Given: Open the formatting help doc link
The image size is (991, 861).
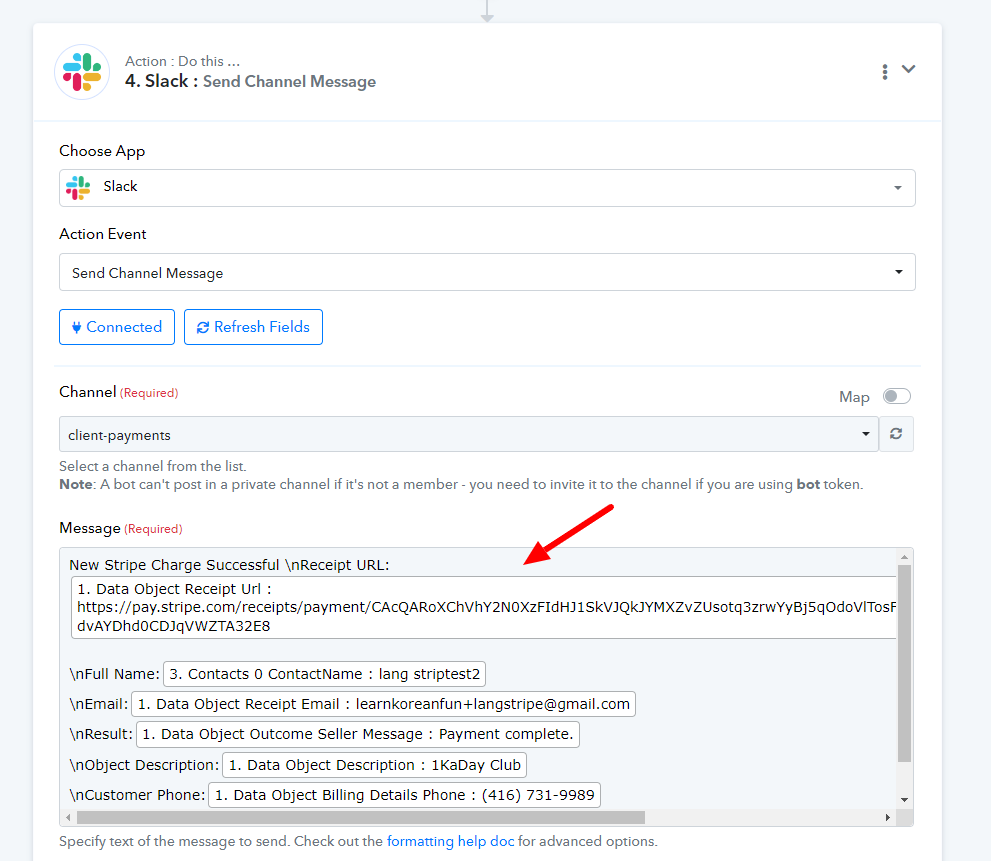Looking at the screenshot, I should click(x=451, y=841).
